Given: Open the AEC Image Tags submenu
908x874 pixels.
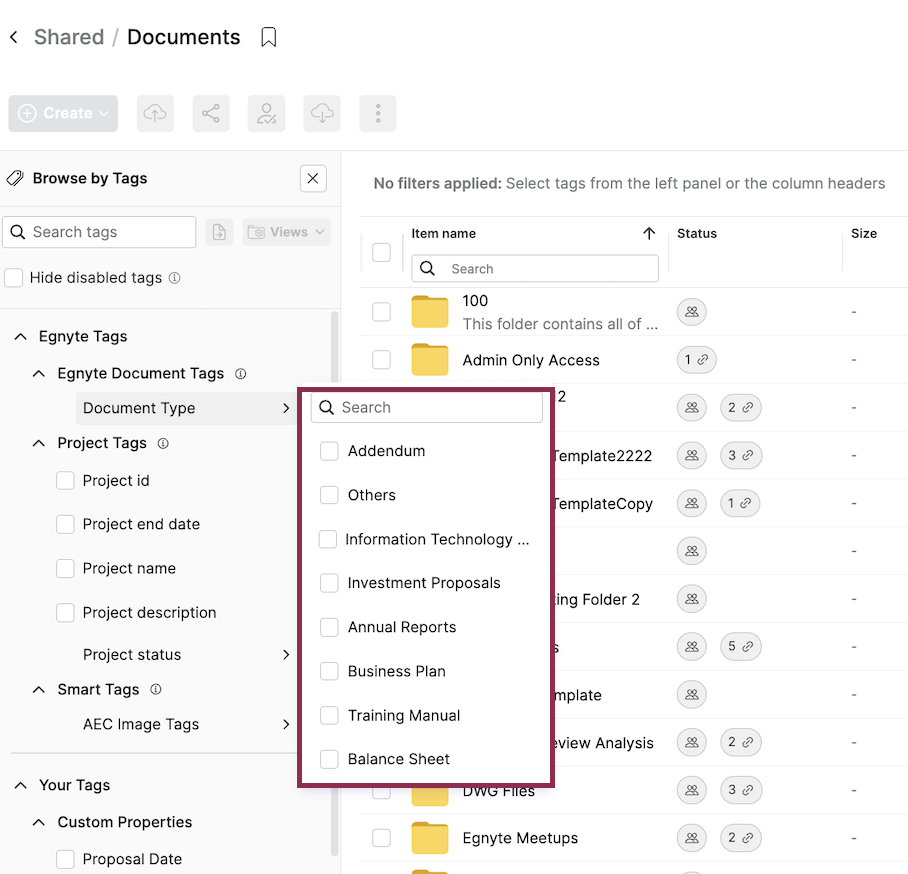Looking at the screenshot, I should click(286, 724).
